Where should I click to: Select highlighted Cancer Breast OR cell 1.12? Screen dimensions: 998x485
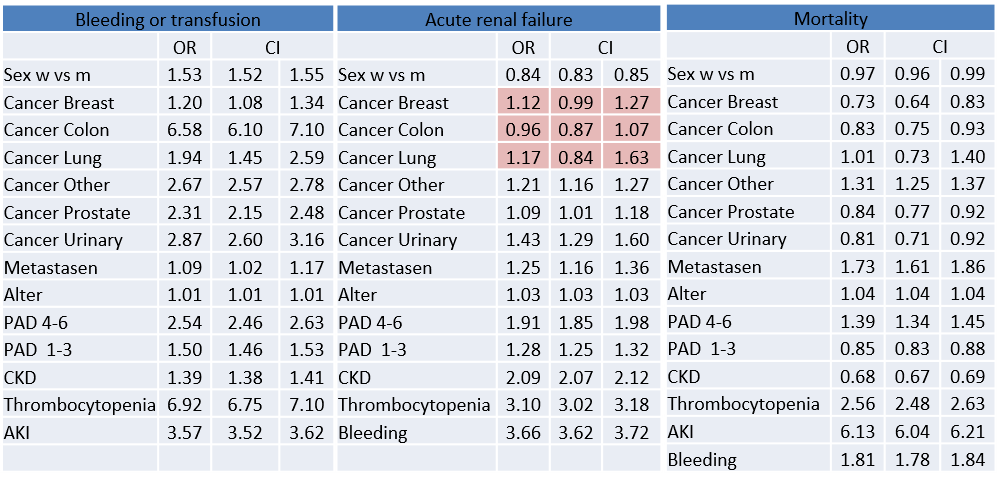pyautogui.click(x=522, y=103)
